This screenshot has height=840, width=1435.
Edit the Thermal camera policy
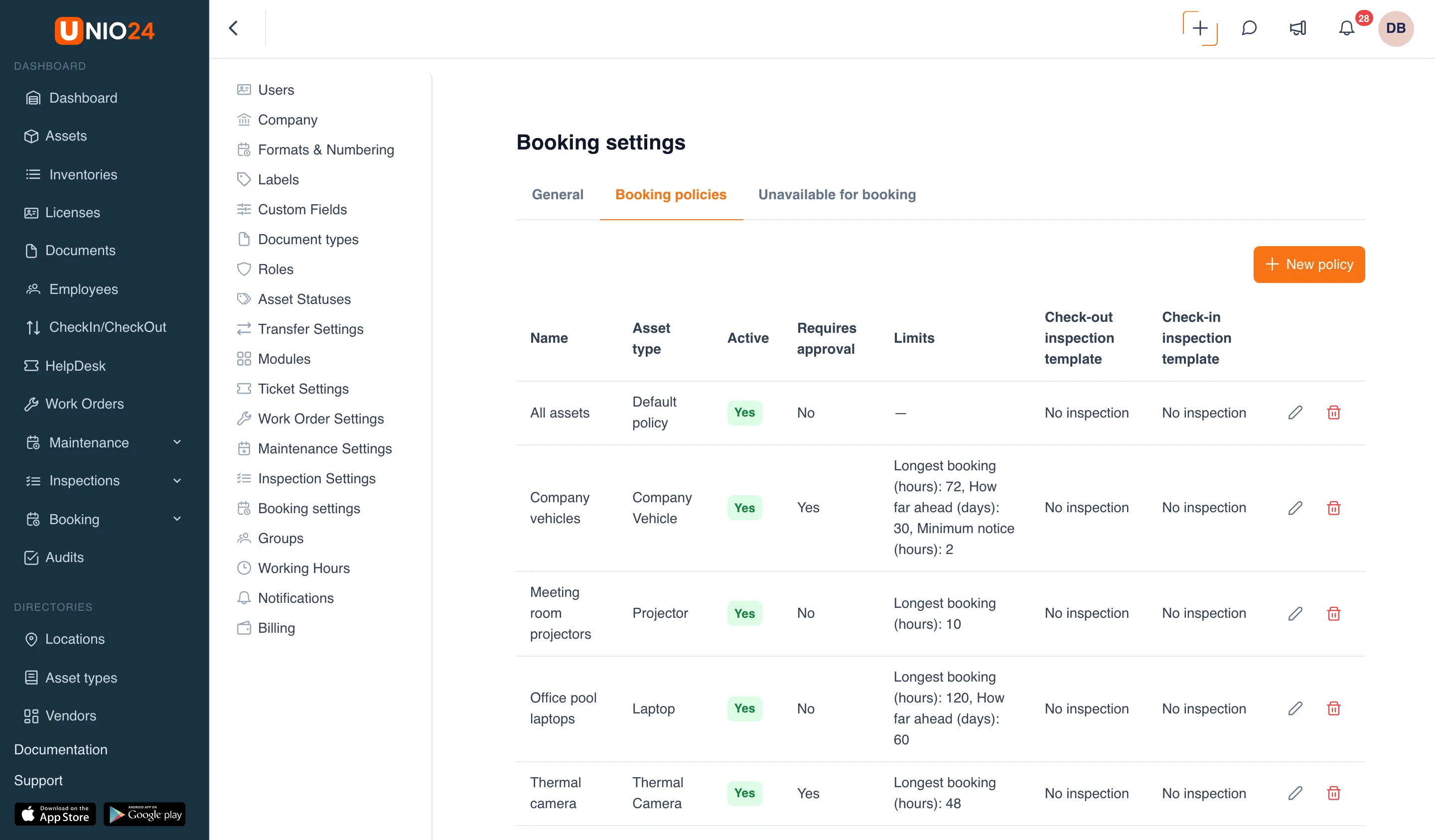coord(1295,793)
